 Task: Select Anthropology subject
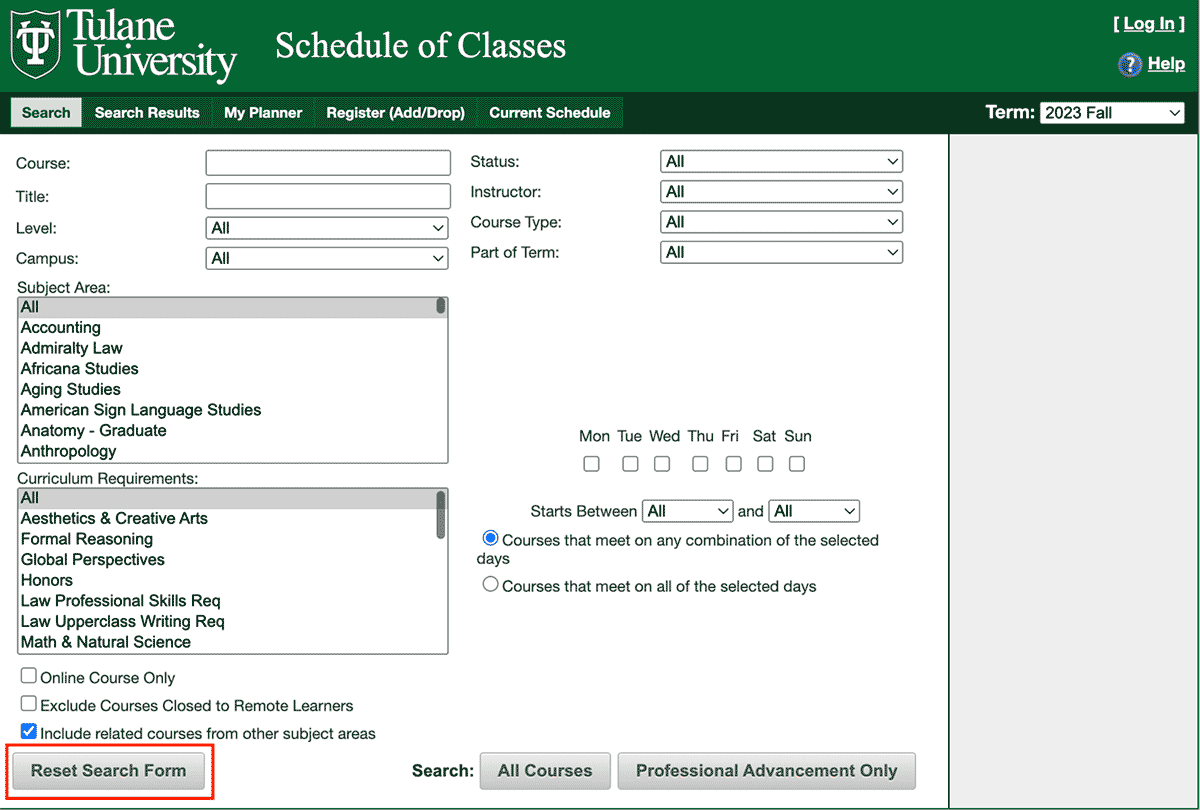tap(227, 451)
